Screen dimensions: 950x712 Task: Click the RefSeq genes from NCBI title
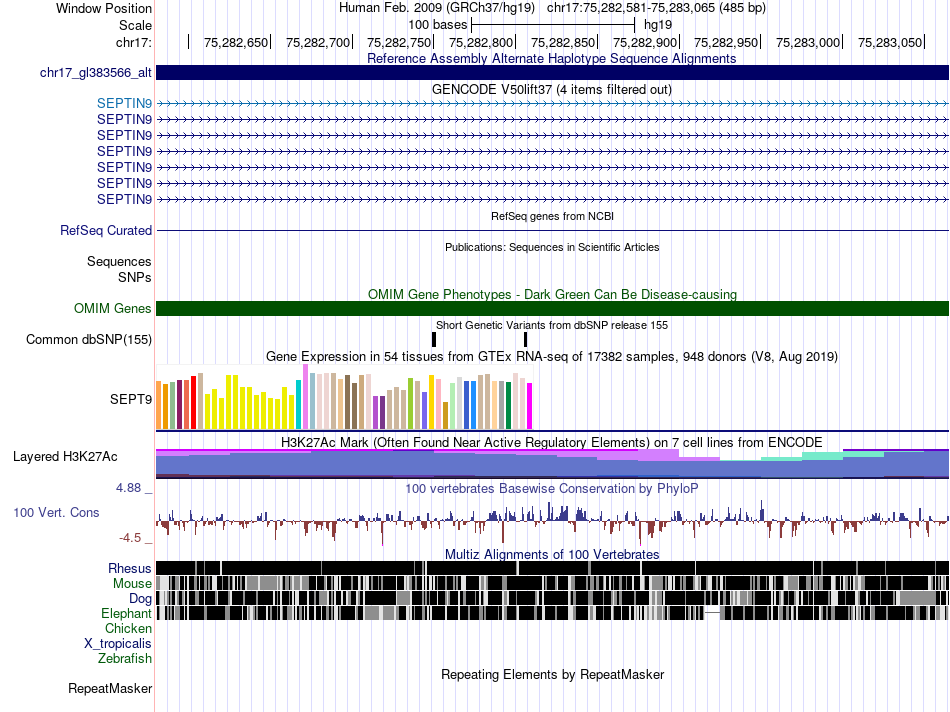coord(552,216)
